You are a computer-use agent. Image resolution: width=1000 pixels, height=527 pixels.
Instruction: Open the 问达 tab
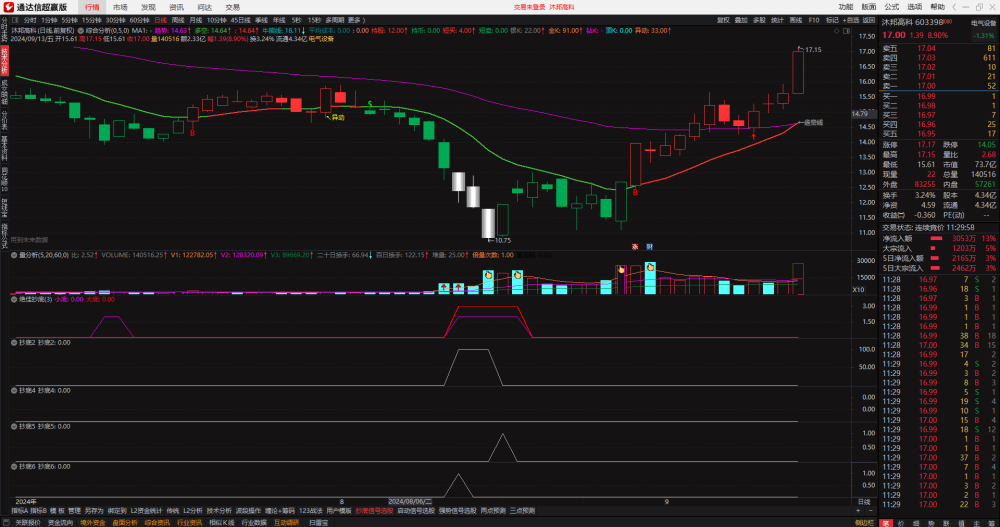(x=205, y=7)
